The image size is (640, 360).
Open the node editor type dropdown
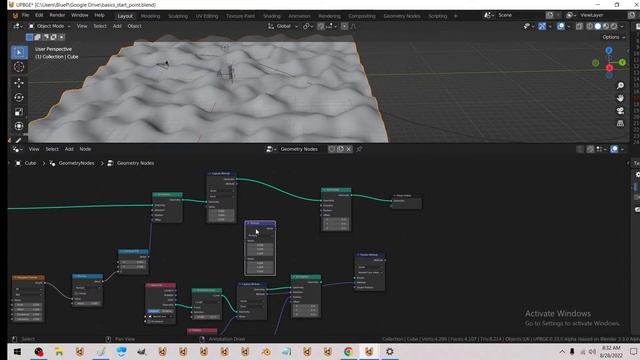point(18,149)
